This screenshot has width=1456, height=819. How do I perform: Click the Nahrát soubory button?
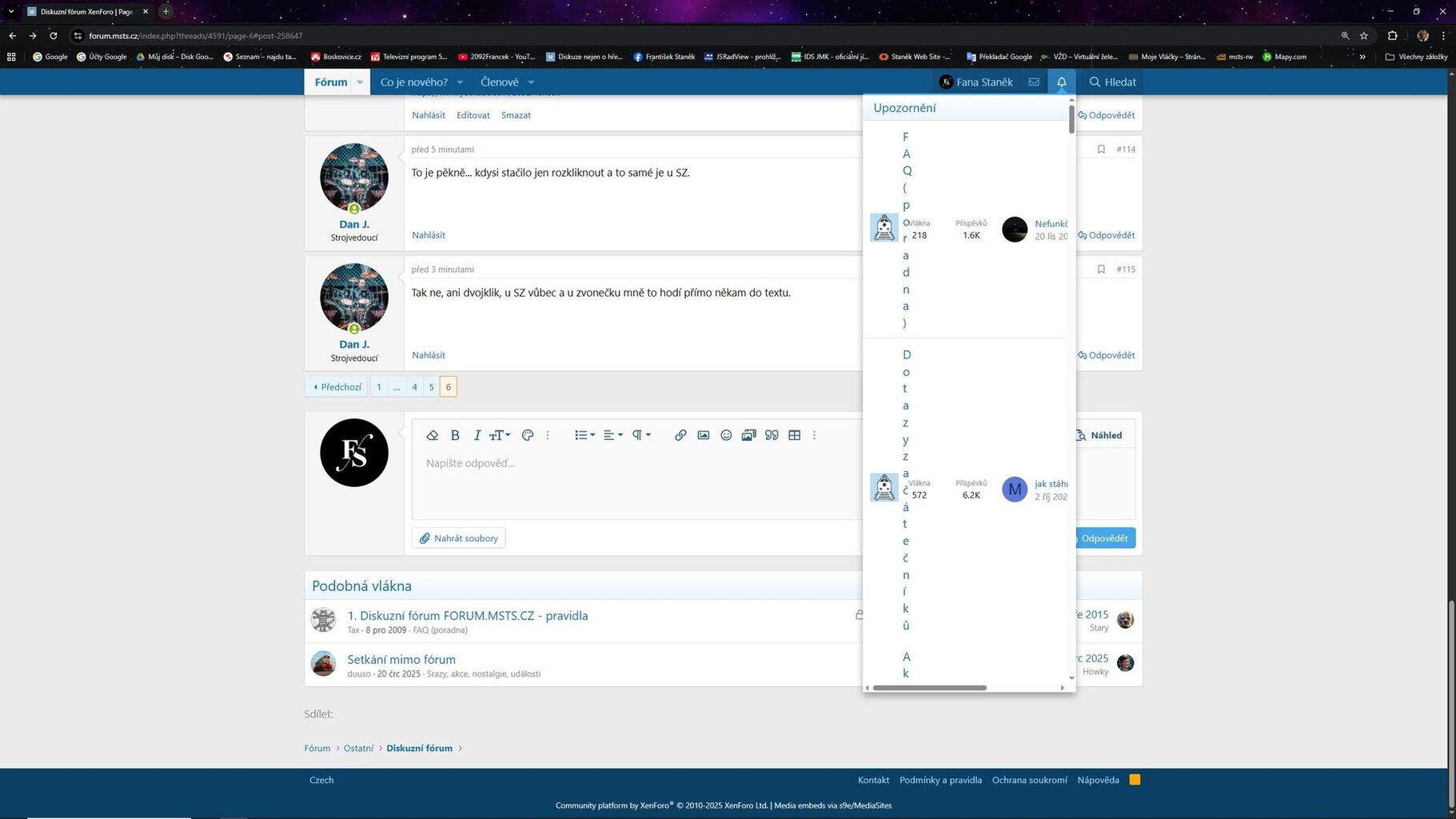point(459,538)
